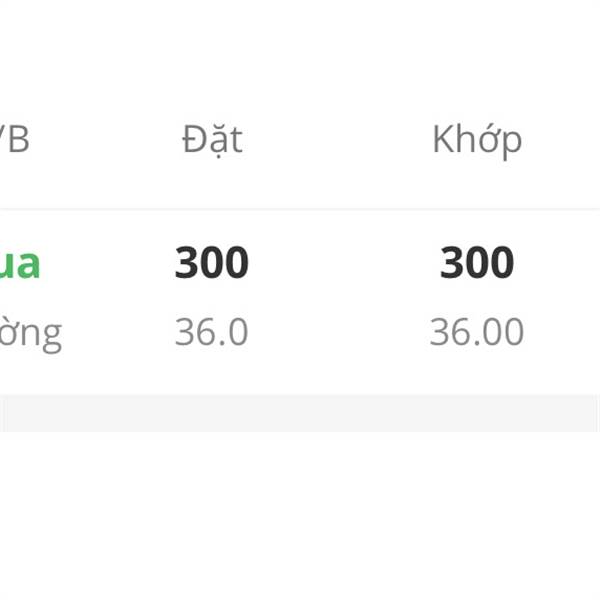Click the gap between Đặt and Khớp headers

click(337, 140)
